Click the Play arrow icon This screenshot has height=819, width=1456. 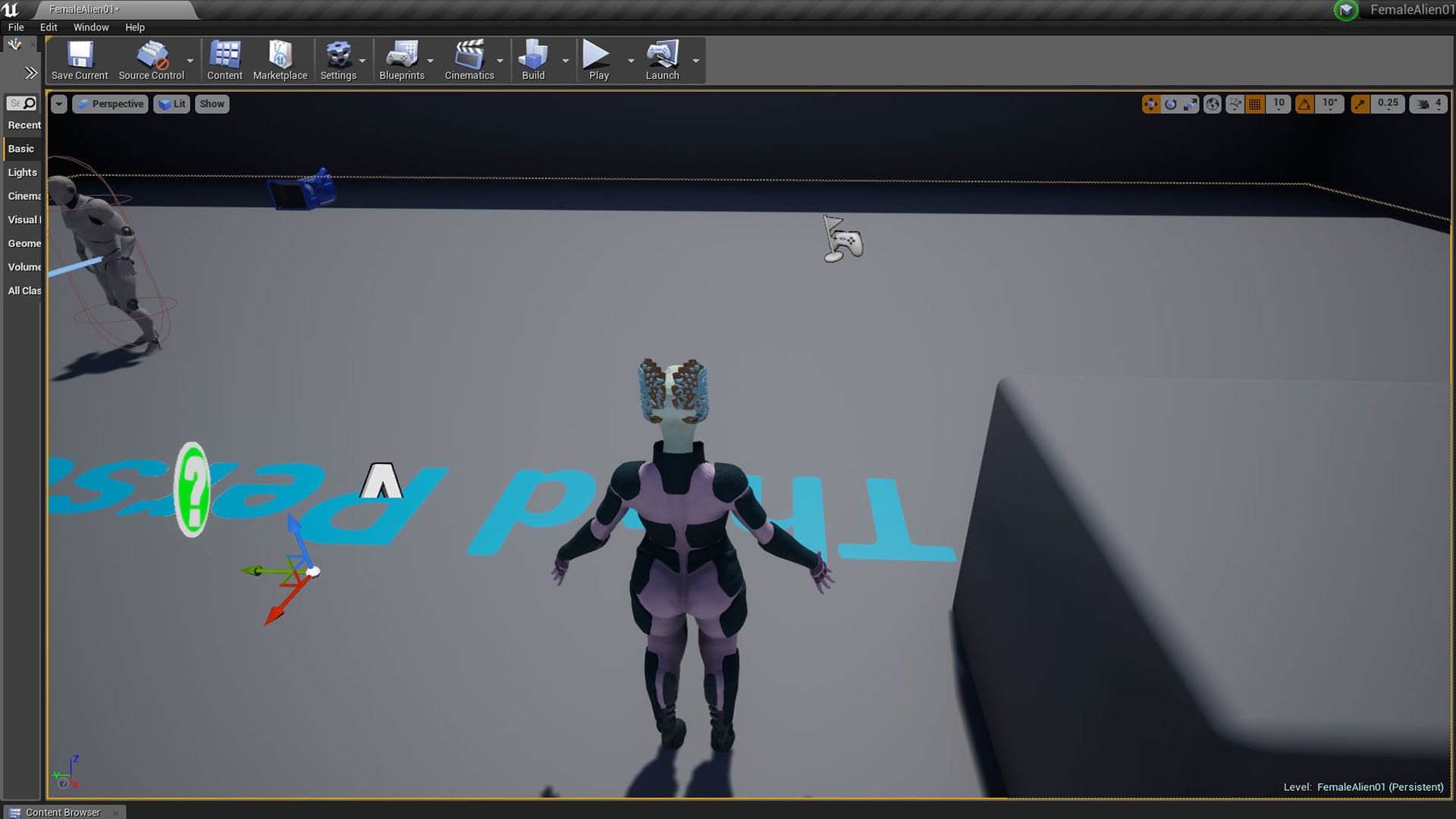[x=596, y=55]
